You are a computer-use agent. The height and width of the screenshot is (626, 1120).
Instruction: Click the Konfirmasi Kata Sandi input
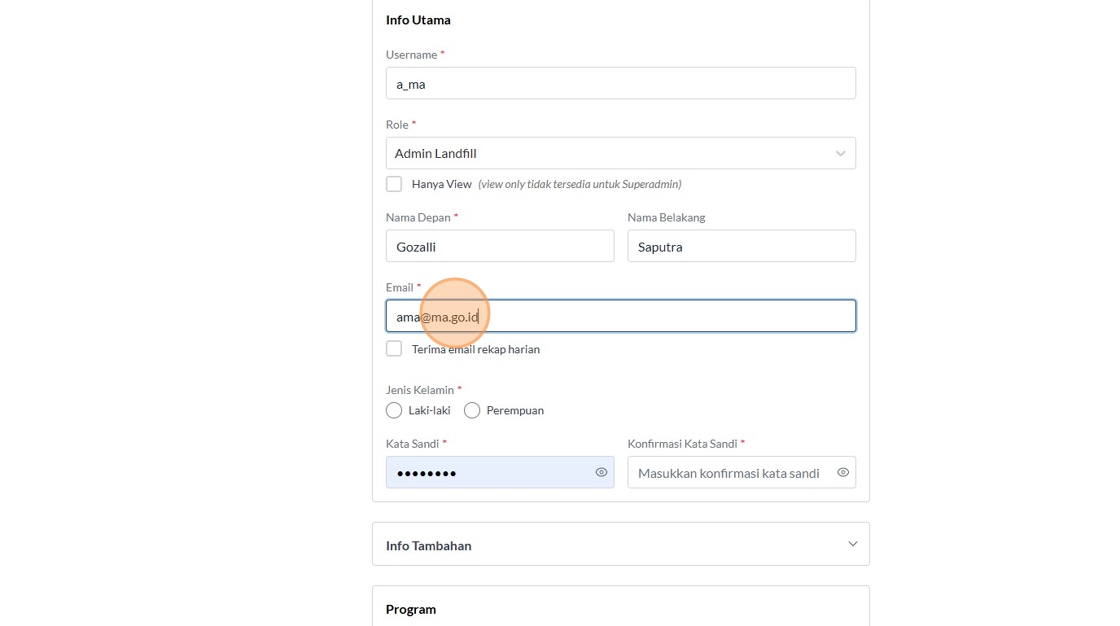pos(728,472)
